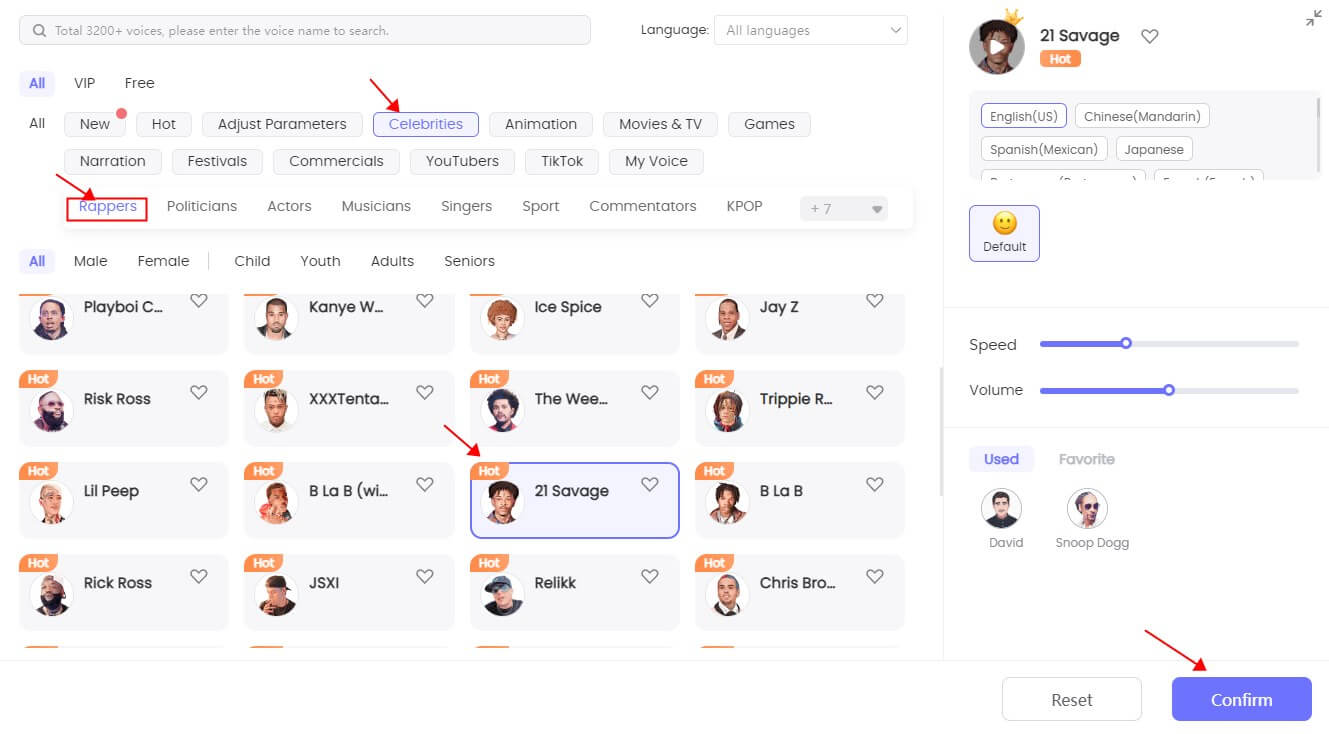The width and height of the screenshot is (1329, 734).
Task: Select the TikTok category
Action: [562, 161]
